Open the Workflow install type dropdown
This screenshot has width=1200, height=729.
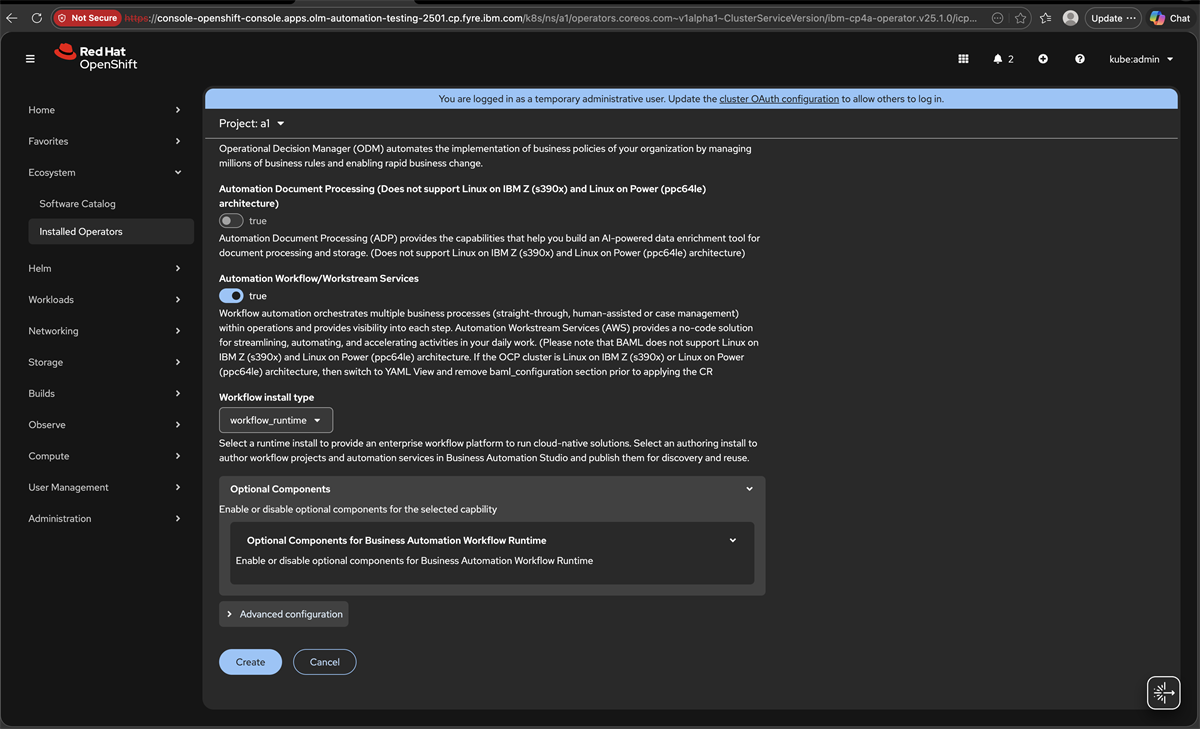[x=276, y=420]
